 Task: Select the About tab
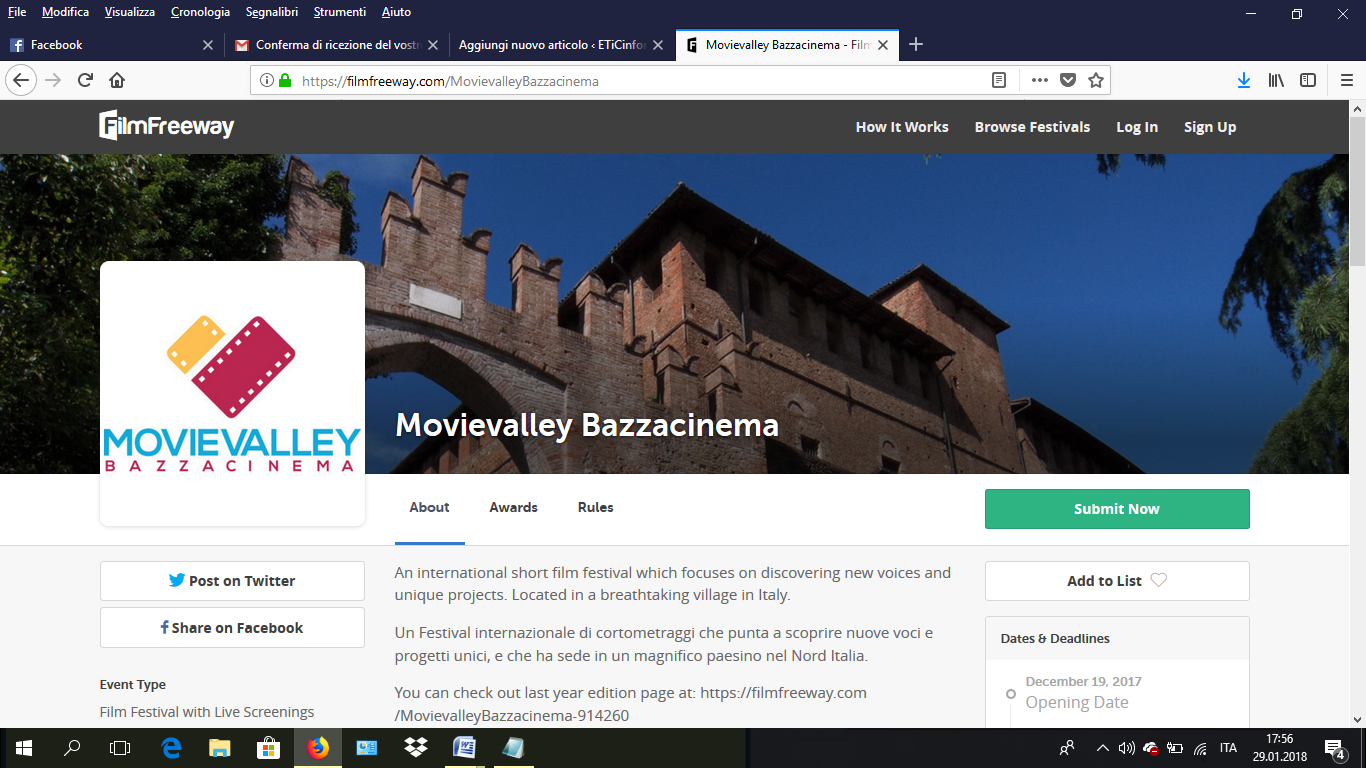[x=429, y=508]
